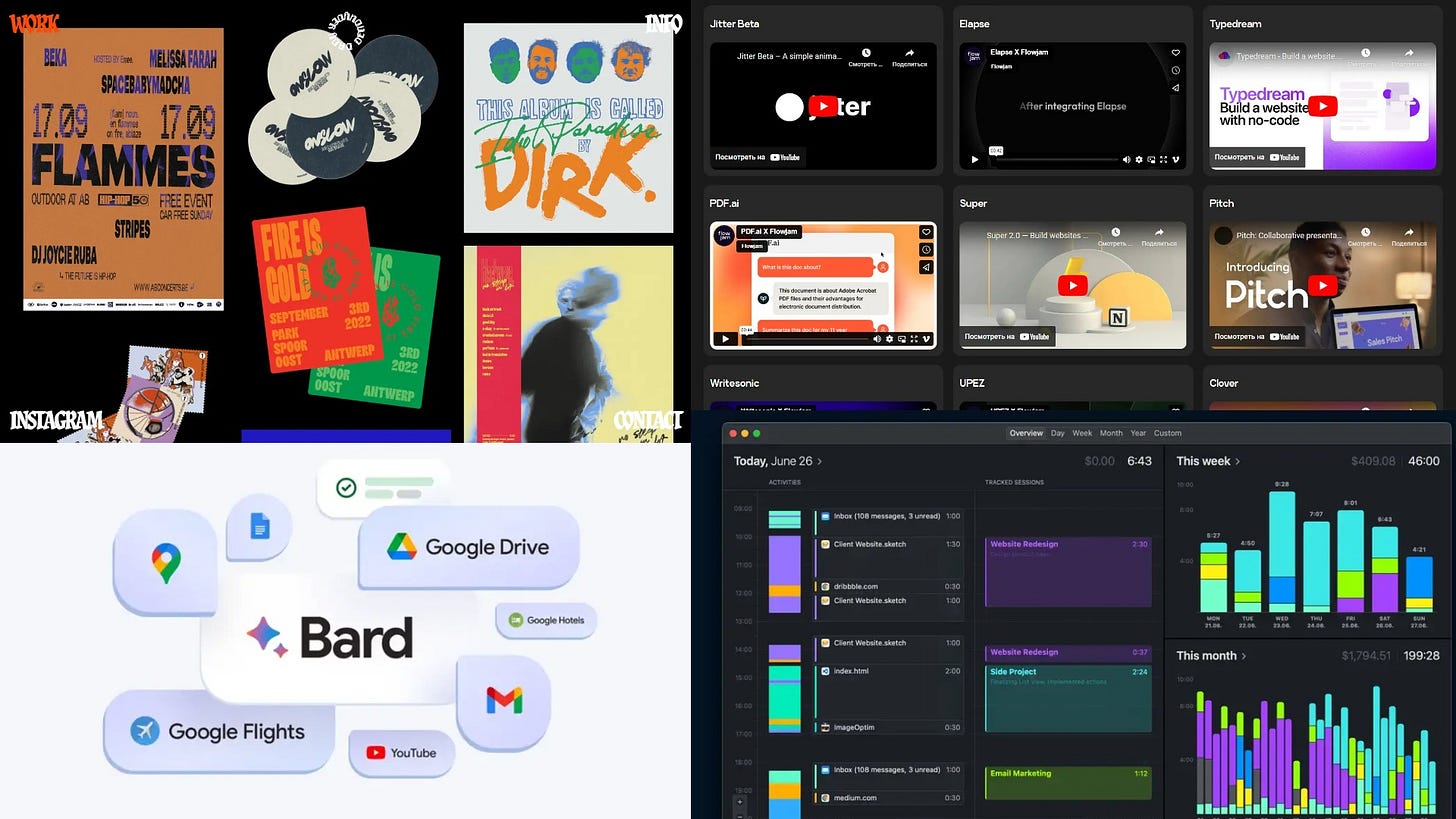Play the Pitch introduction YouTube video
Screen dimensions: 1456x819
tap(1322, 286)
